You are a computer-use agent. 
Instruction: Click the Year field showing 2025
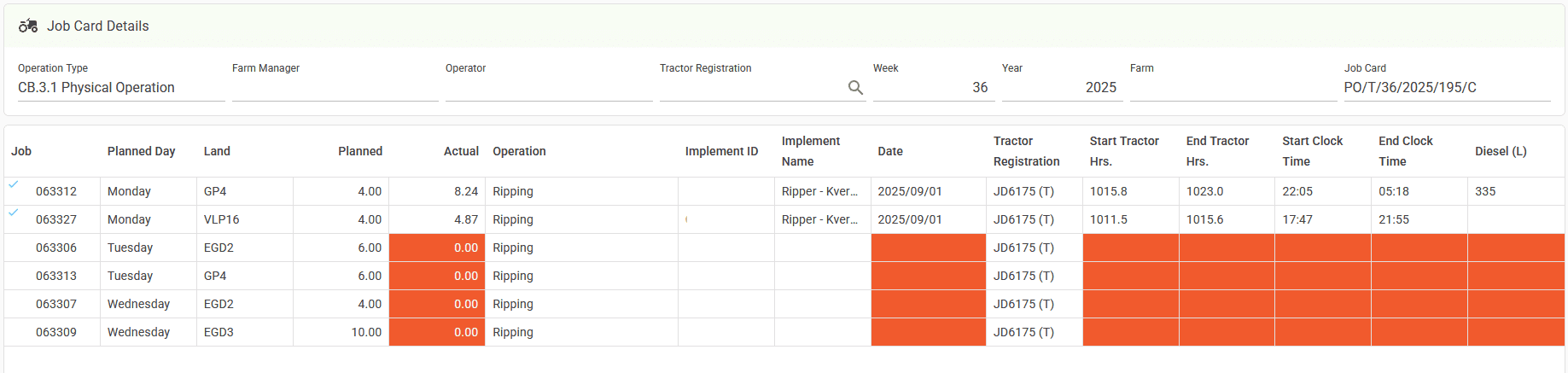[1061, 88]
